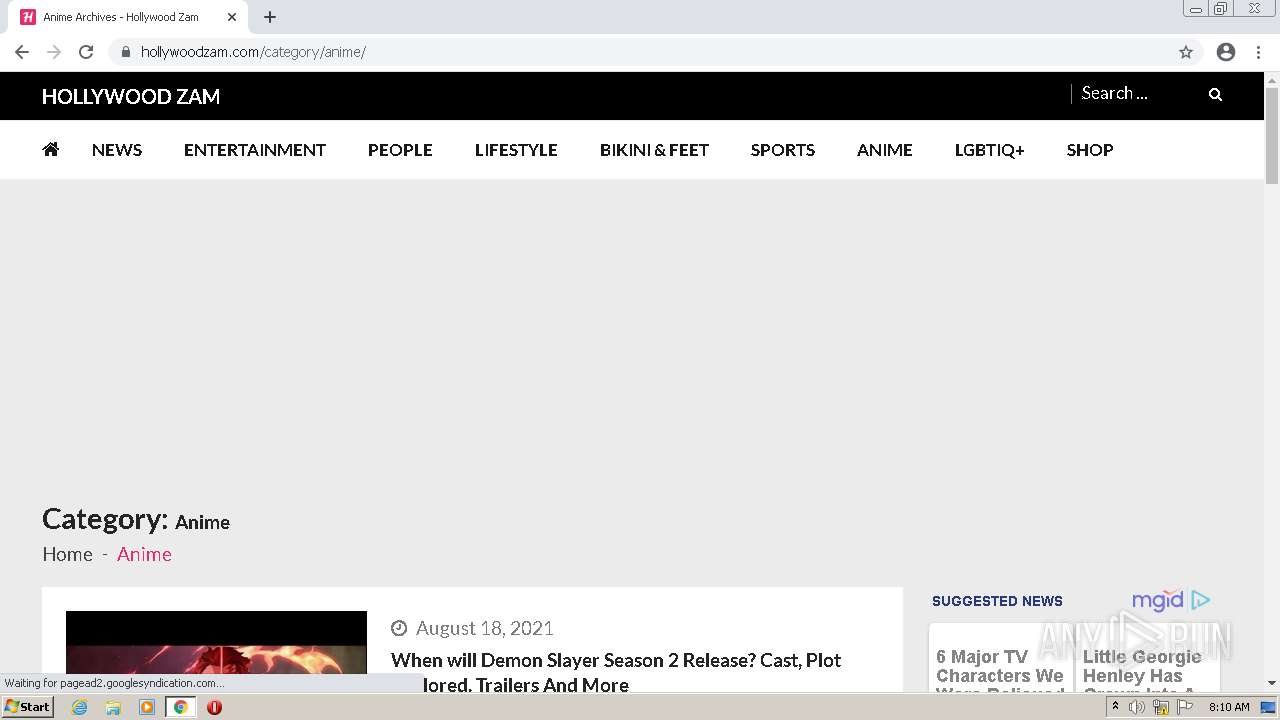Click the network tray icon

[x=1161, y=707]
